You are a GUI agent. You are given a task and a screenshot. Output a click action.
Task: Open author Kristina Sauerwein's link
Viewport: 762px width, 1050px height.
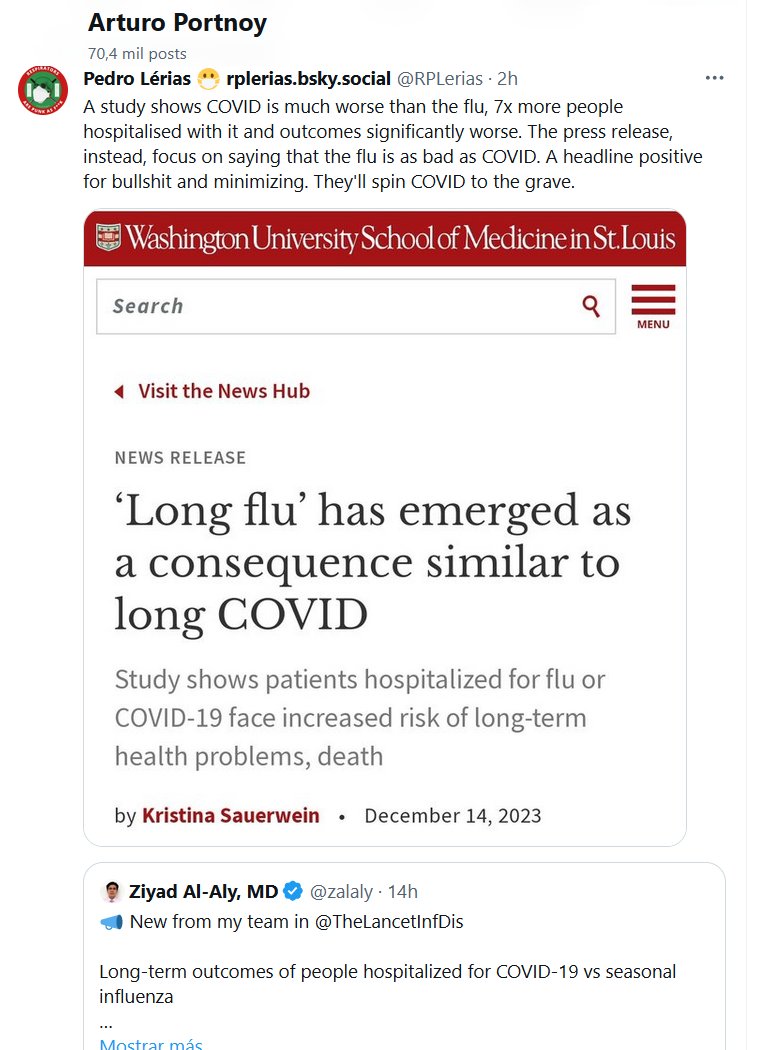[x=231, y=815]
